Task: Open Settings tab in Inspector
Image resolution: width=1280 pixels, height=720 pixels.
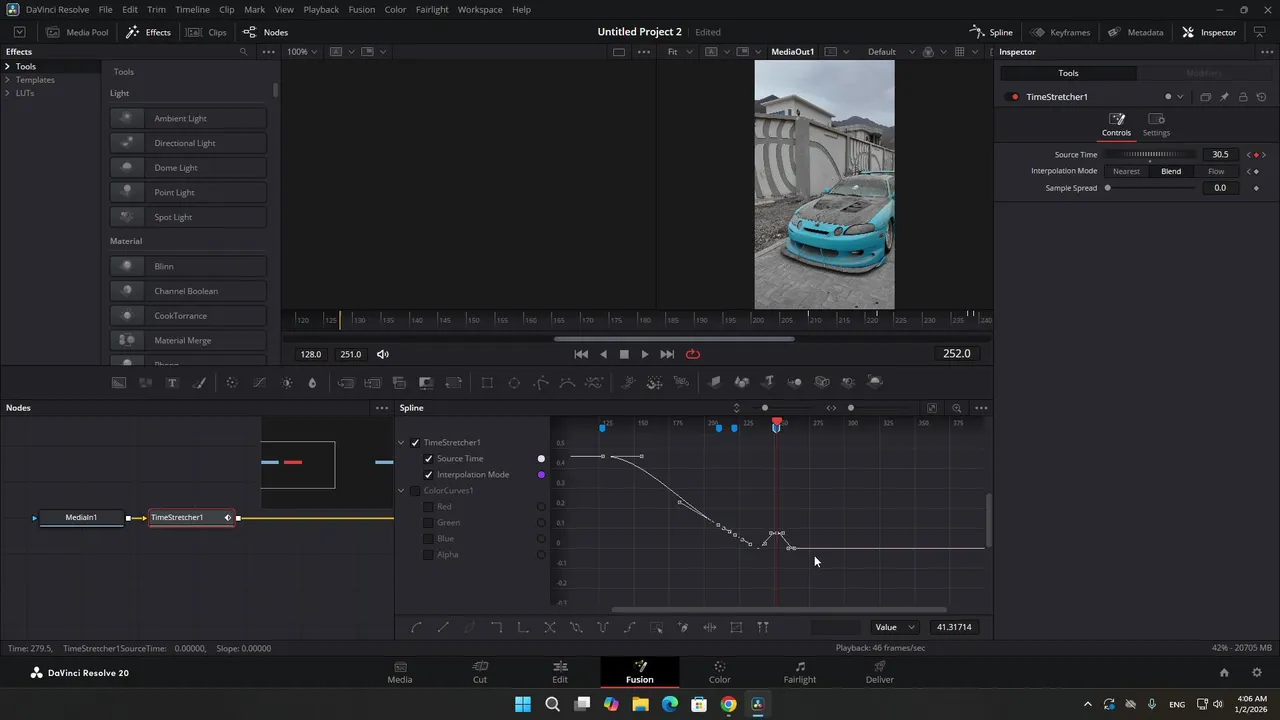Action: click(x=1156, y=125)
